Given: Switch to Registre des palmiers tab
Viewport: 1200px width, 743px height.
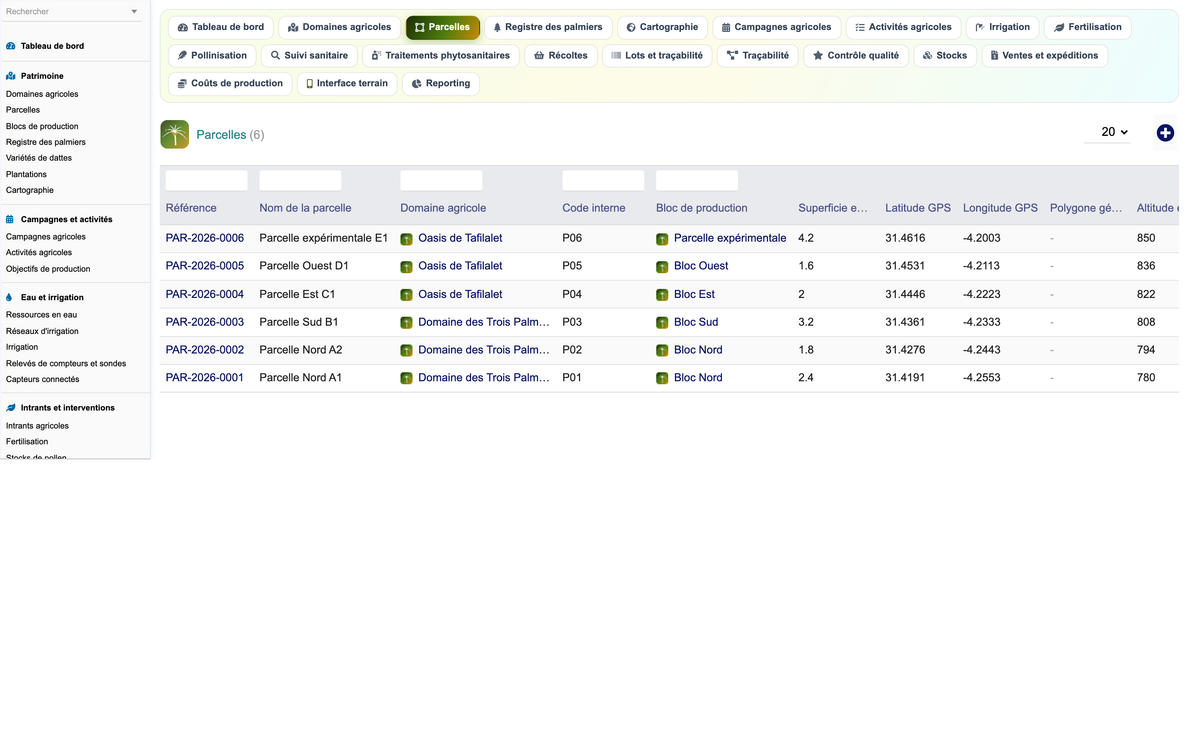Looking at the screenshot, I should pos(548,27).
